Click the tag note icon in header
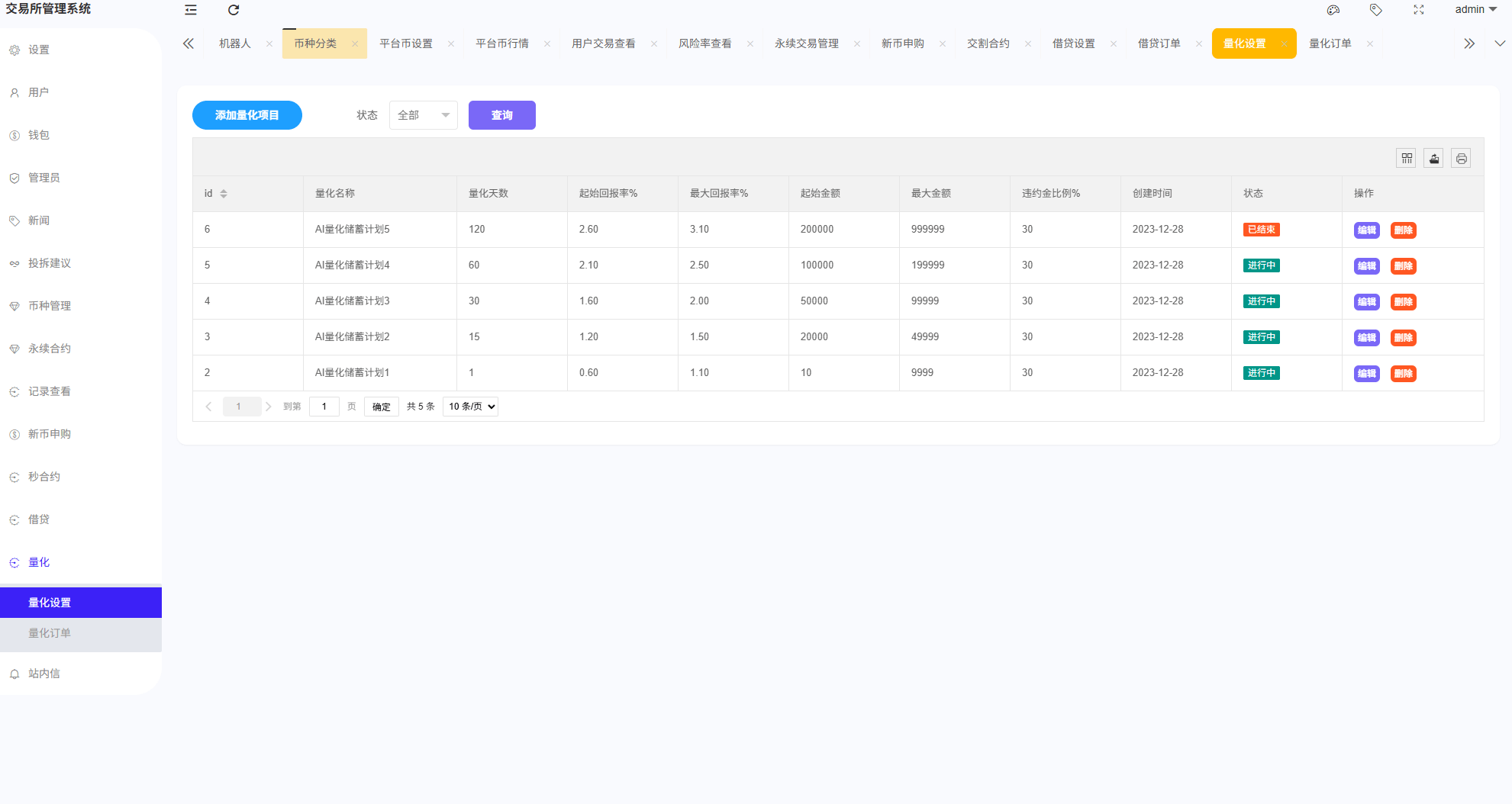The height and width of the screenshot is (804, 1512). pyautogui.click(x=1375, y=10)
